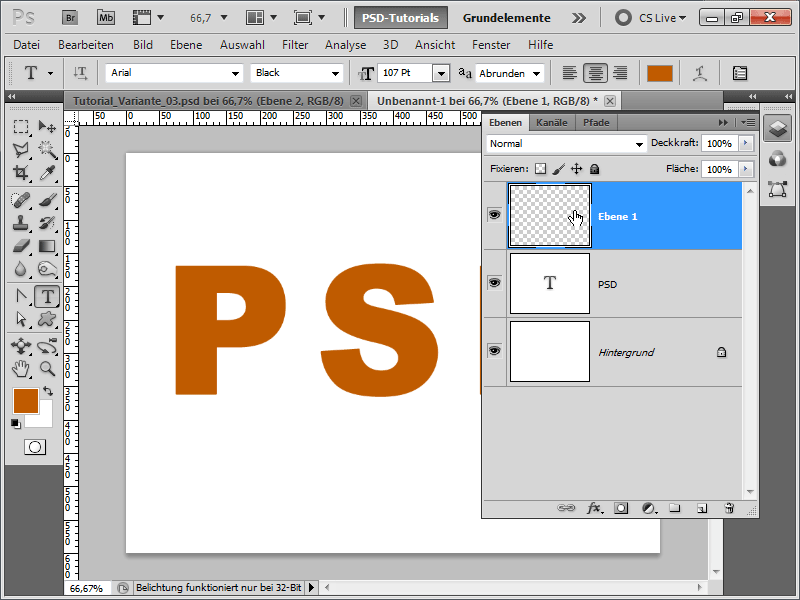
Task: Open the Filter menu
Action: pos(295,45)
